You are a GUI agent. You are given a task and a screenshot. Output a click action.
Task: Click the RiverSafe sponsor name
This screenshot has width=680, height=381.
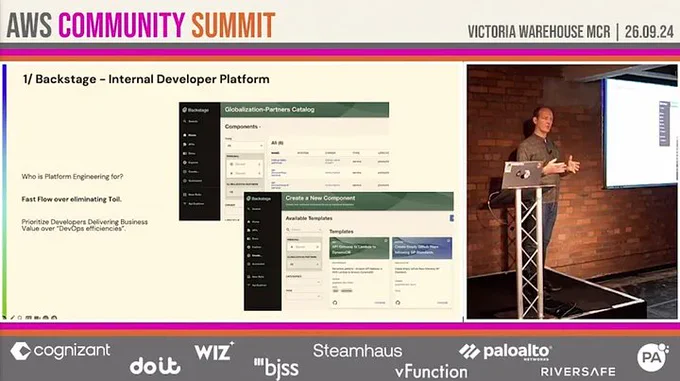pos(578,372)
